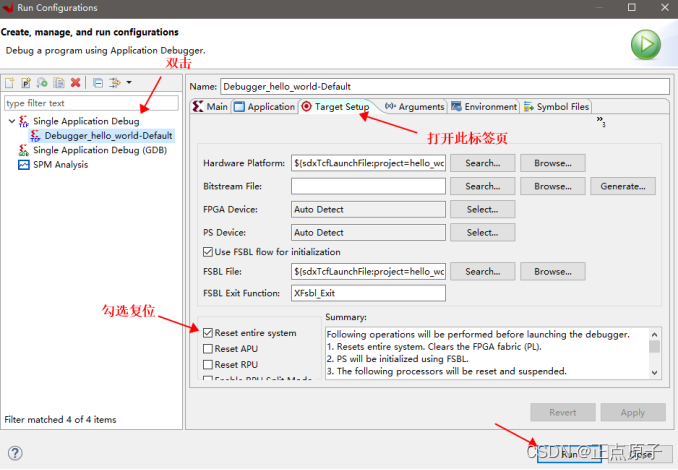Click Search button for Hardware Platform

483,163
